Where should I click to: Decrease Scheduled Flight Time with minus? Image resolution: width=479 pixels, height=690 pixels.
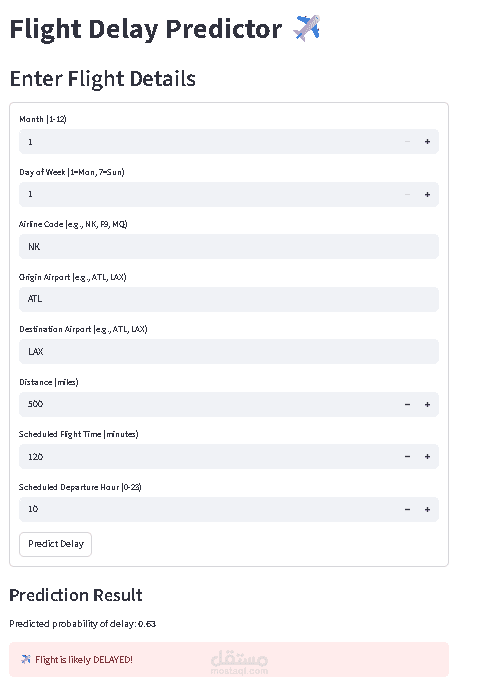407,457
